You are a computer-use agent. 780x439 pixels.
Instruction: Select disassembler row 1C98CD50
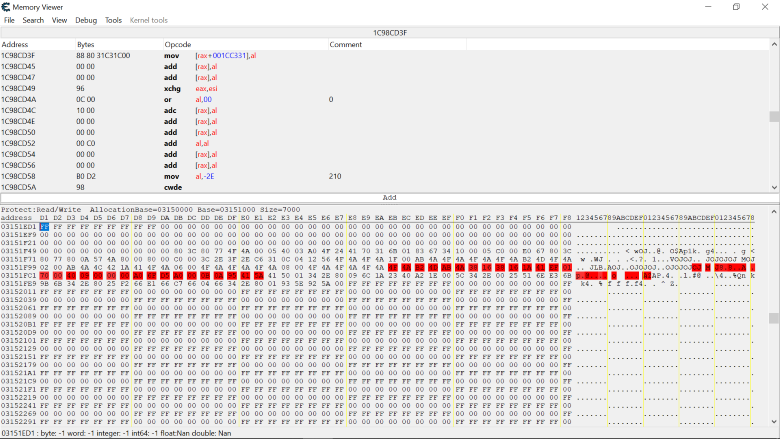point(385,132)
